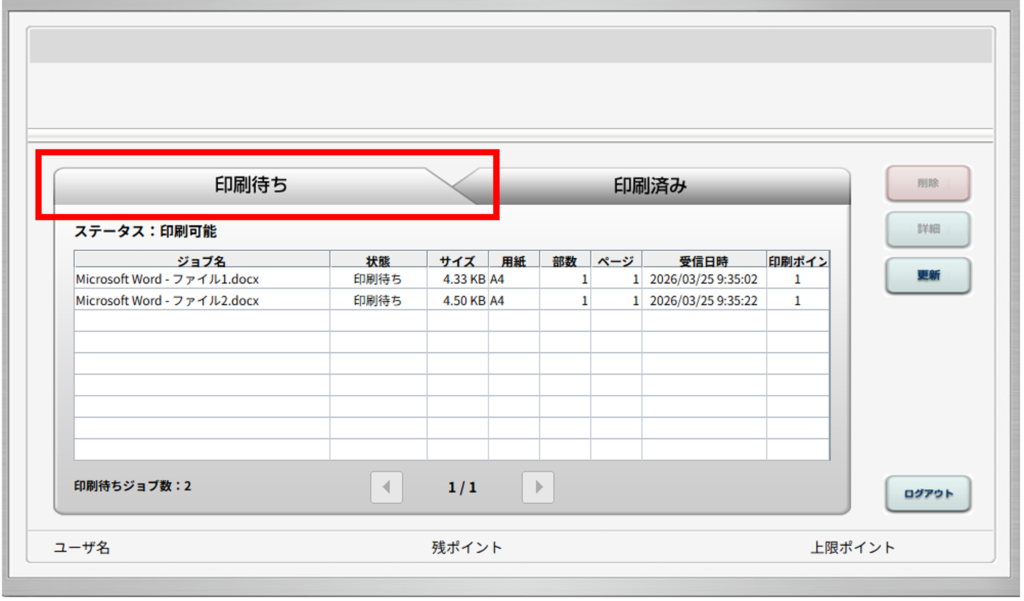Select the ファイル2.docx print job

pyautogui.click(x=168, y=300)
